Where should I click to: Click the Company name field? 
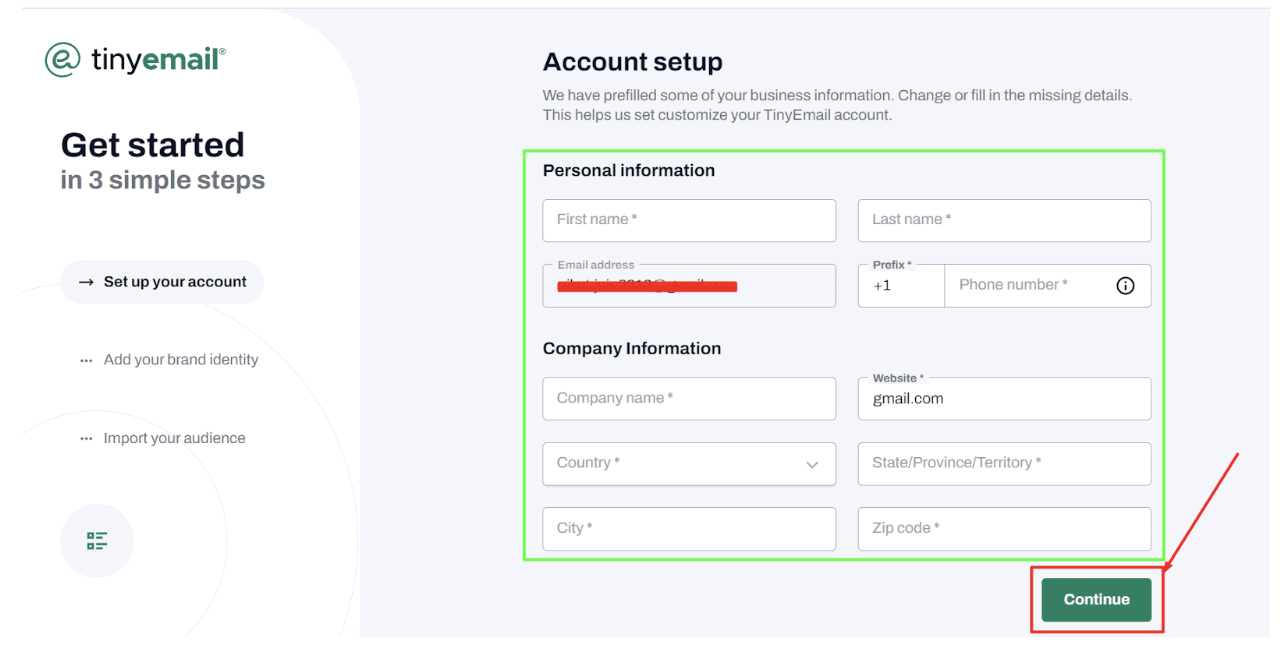click(689, 399)
